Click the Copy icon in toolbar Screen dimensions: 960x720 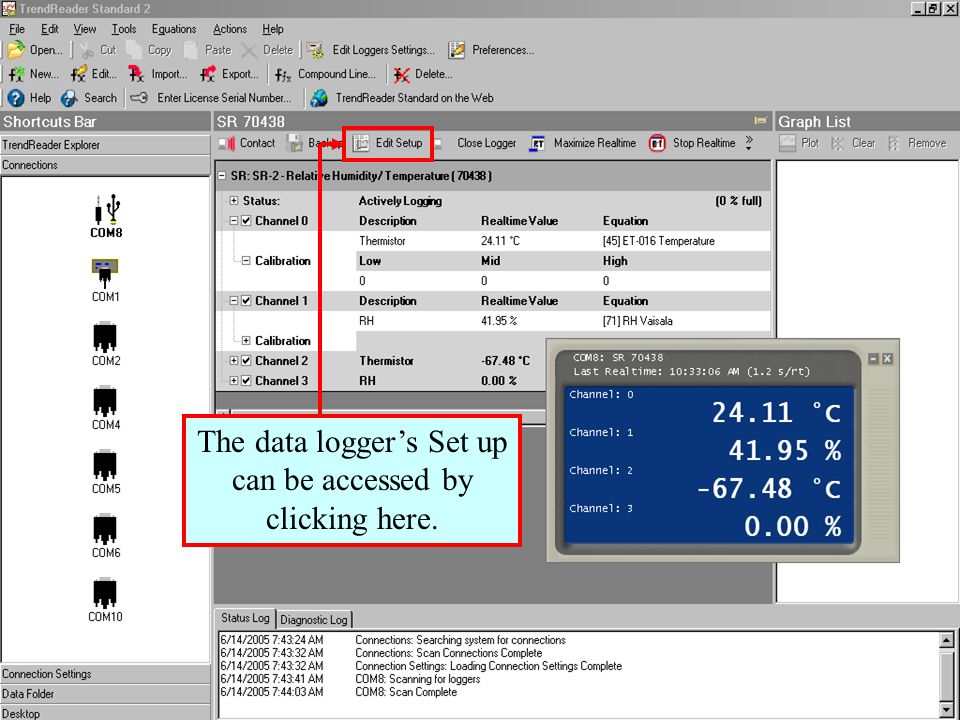[134, 50]
